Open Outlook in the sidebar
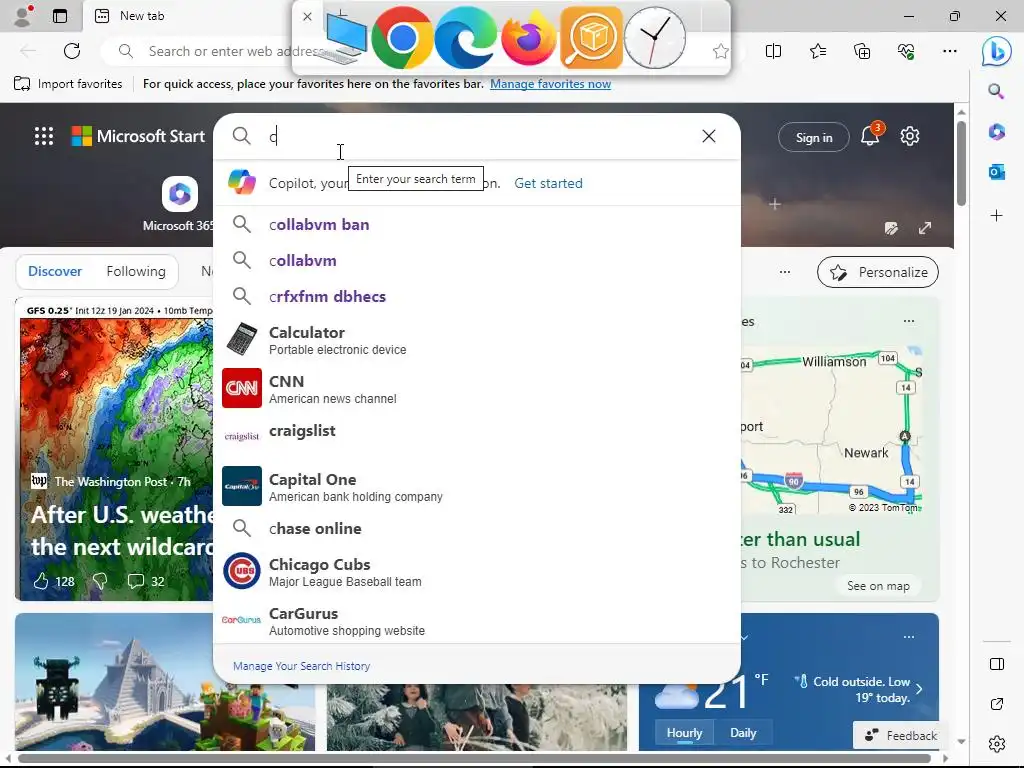This screenshot has width=1024, height=768. point(996,172)
